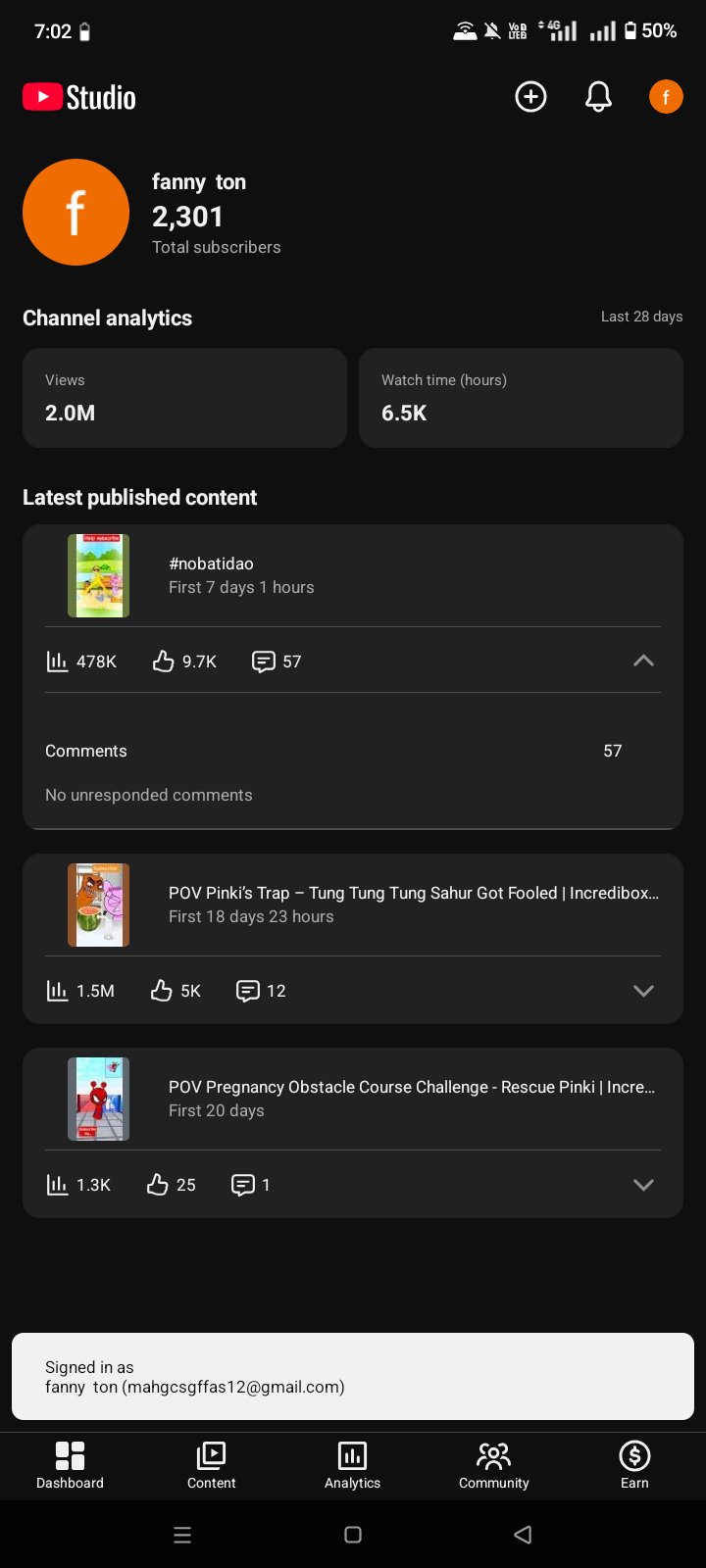The width and height of the screenshot is (706, 1568).
Task: Tap the large fanny ton channel avatar
Action: (x=76, y=212)
